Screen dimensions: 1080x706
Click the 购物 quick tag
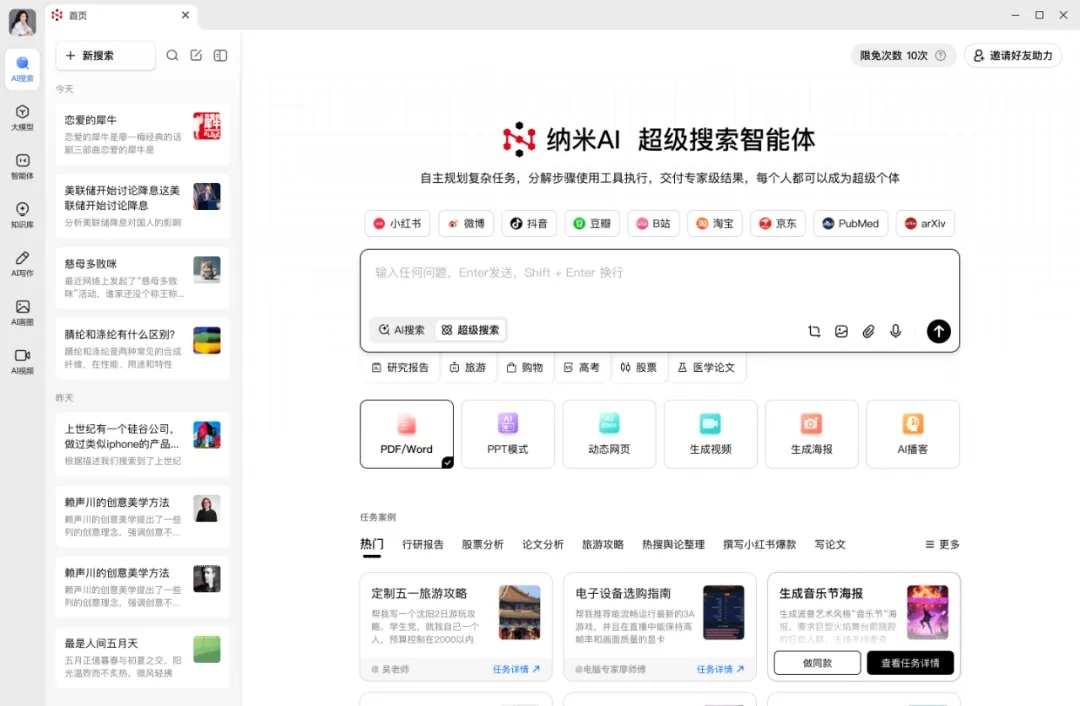[x=525, y=367]
